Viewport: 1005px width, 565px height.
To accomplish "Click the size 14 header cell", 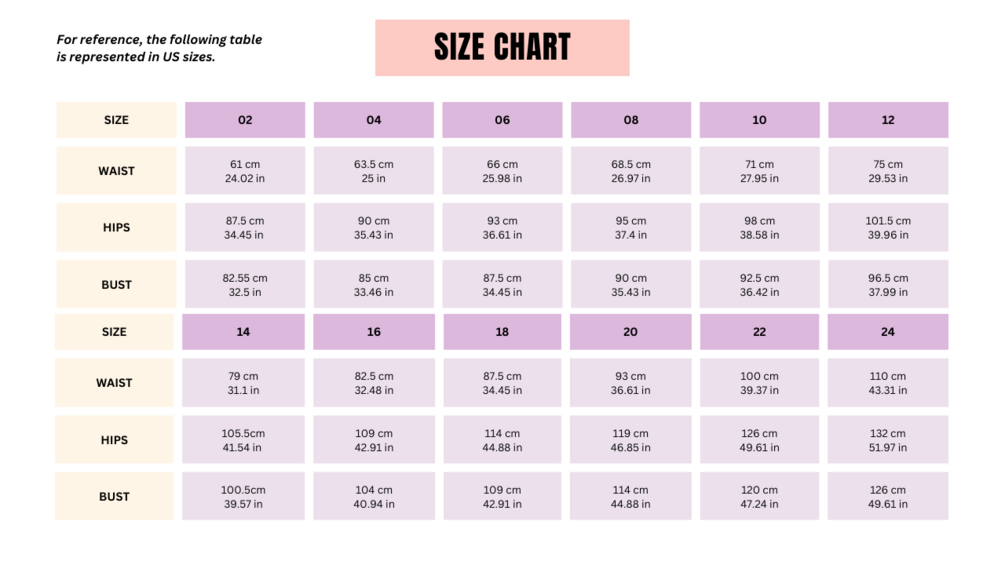I will [243, 332].
